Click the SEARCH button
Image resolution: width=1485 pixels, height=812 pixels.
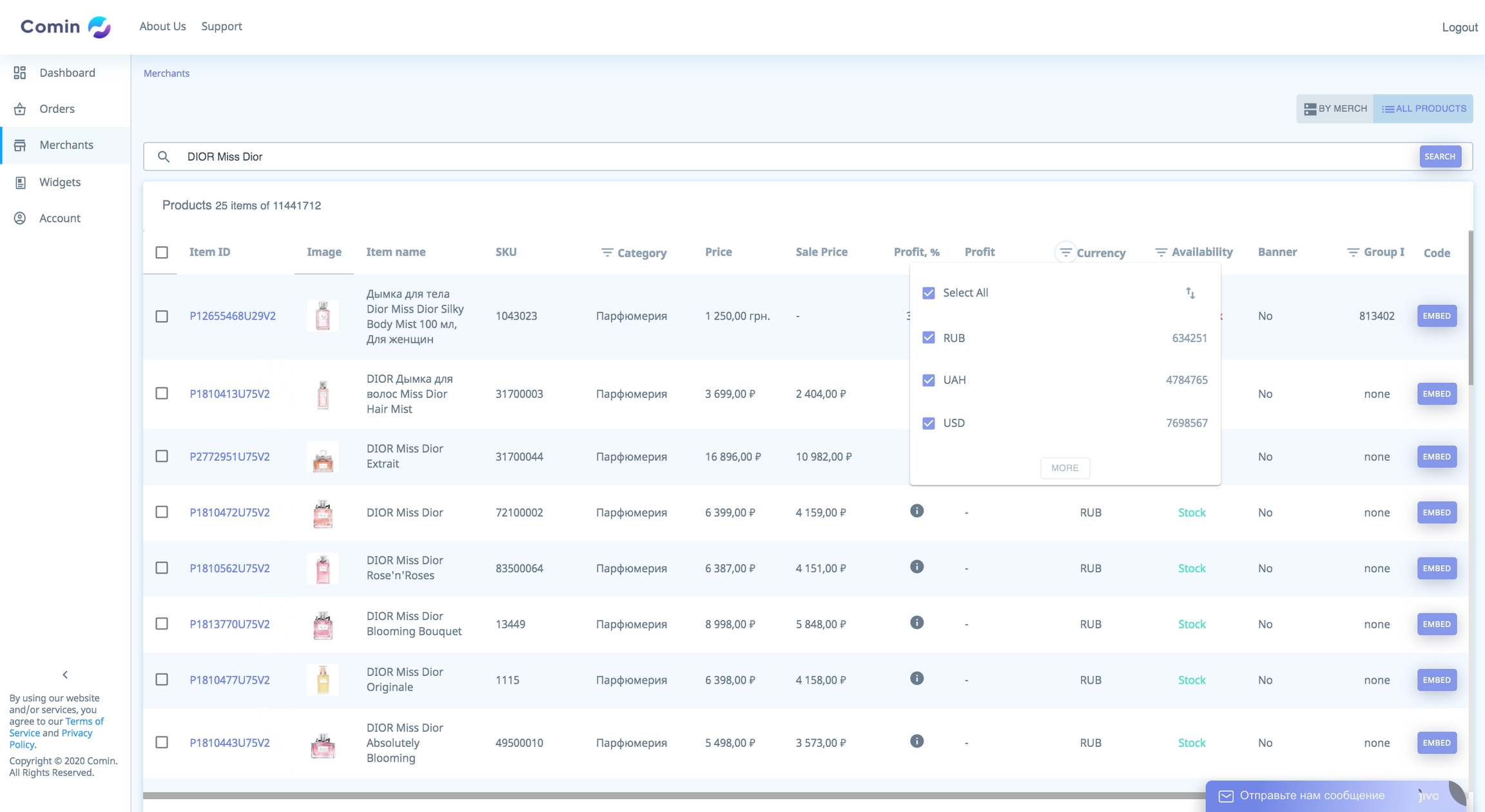coord(1440,157)
